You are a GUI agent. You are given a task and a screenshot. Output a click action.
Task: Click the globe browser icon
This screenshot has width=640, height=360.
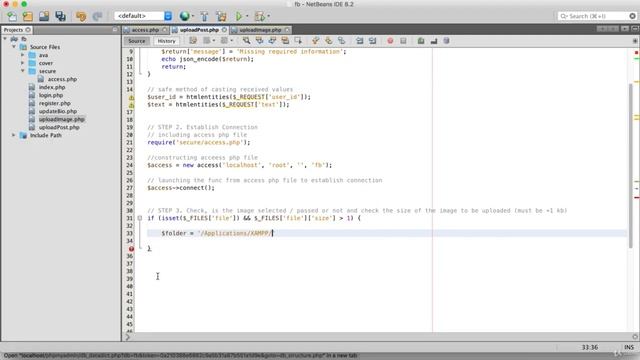pos(184,16)
